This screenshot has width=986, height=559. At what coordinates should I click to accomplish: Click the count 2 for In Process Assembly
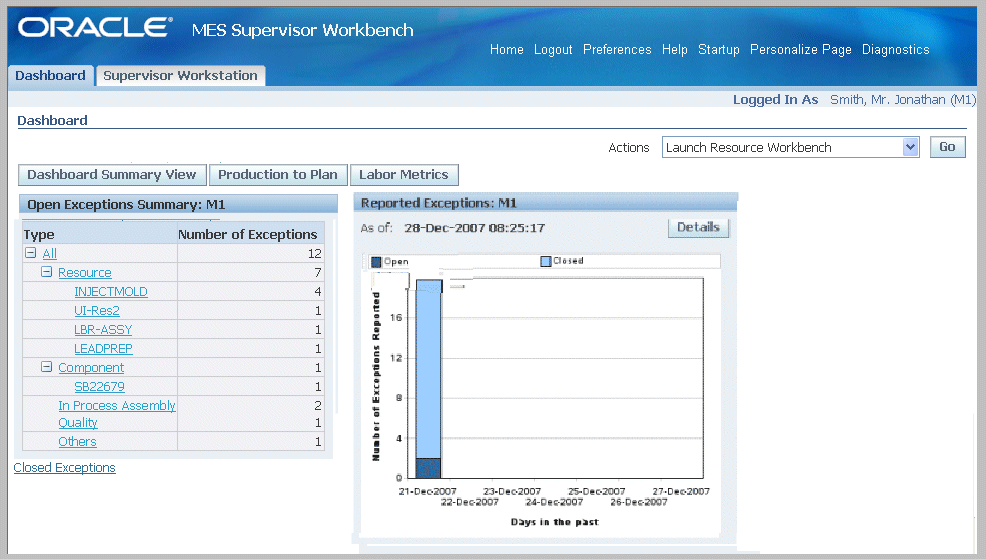coord(318,406)
